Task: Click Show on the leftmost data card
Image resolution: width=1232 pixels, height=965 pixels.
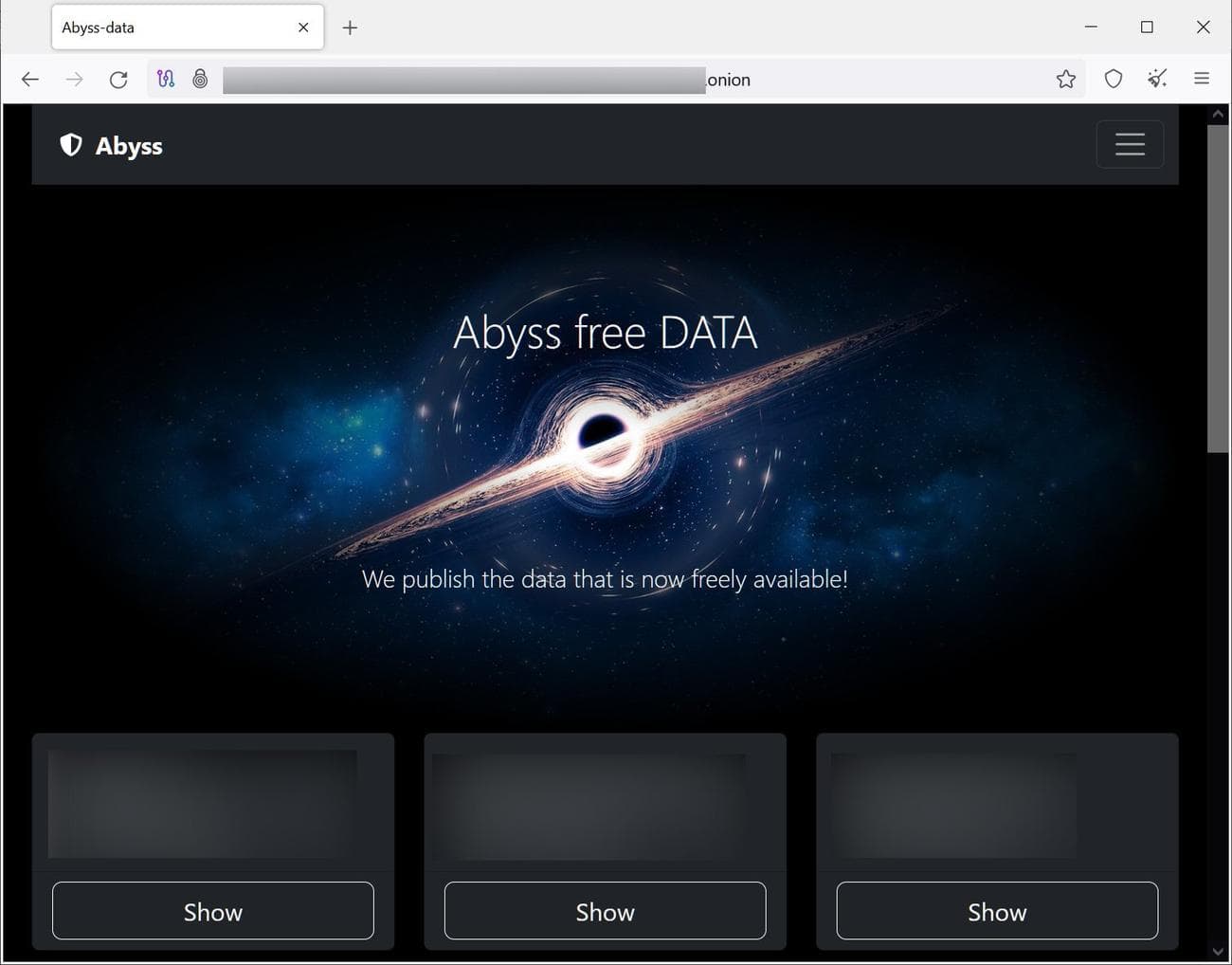Action: pyautogui.click(x=212, y=911)
